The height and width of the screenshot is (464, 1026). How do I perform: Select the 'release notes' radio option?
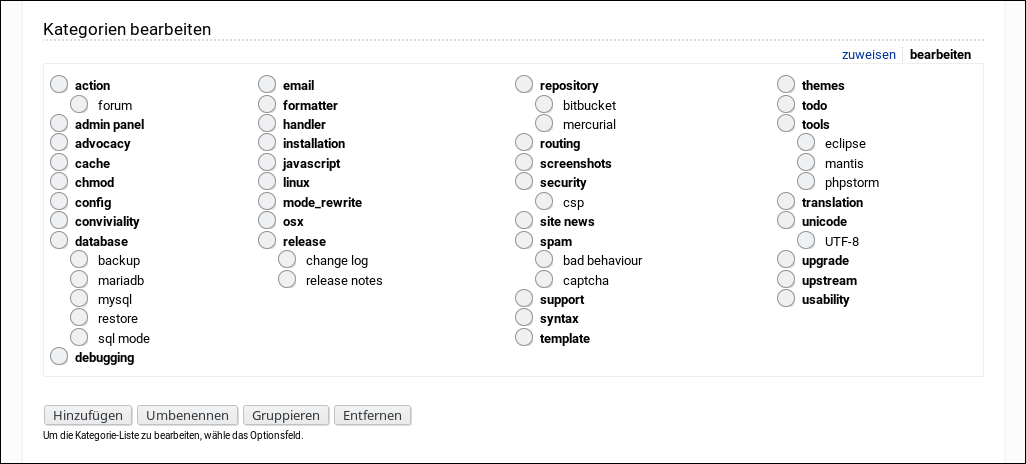pos(288,280)
